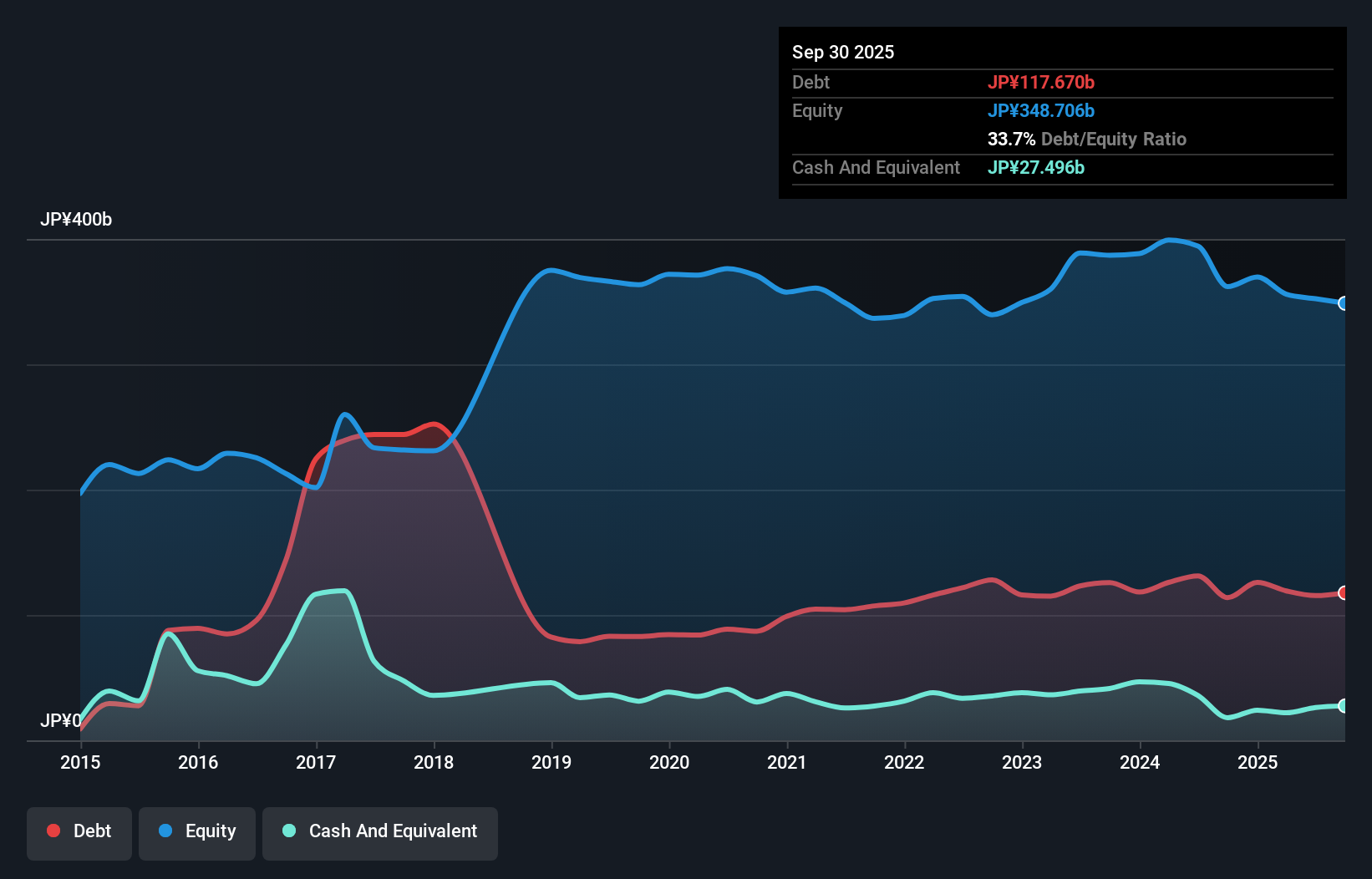Click the 2015 x-axis label

80,762
